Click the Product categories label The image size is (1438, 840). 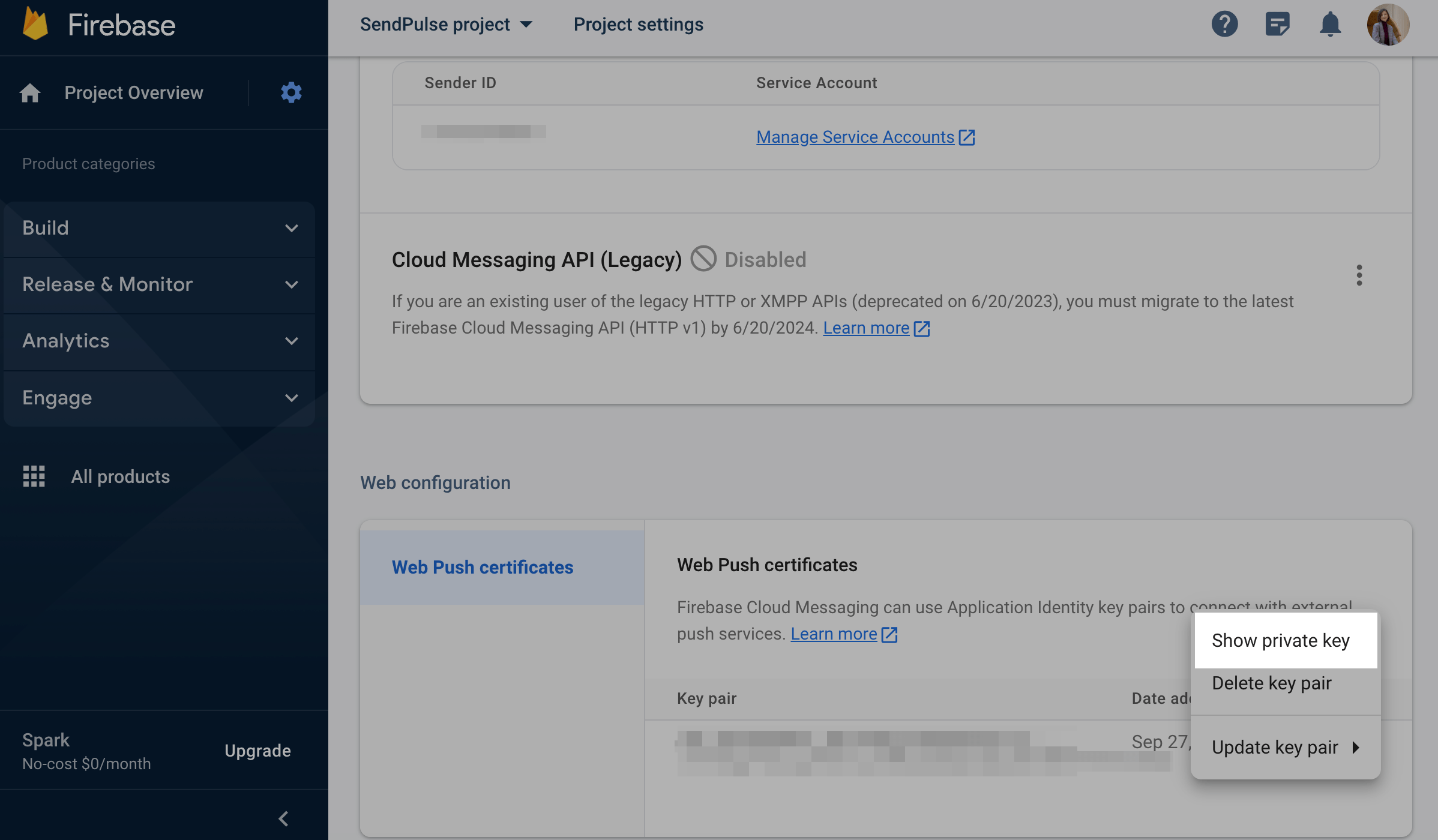pyautogui.click(x=88, y=164)
